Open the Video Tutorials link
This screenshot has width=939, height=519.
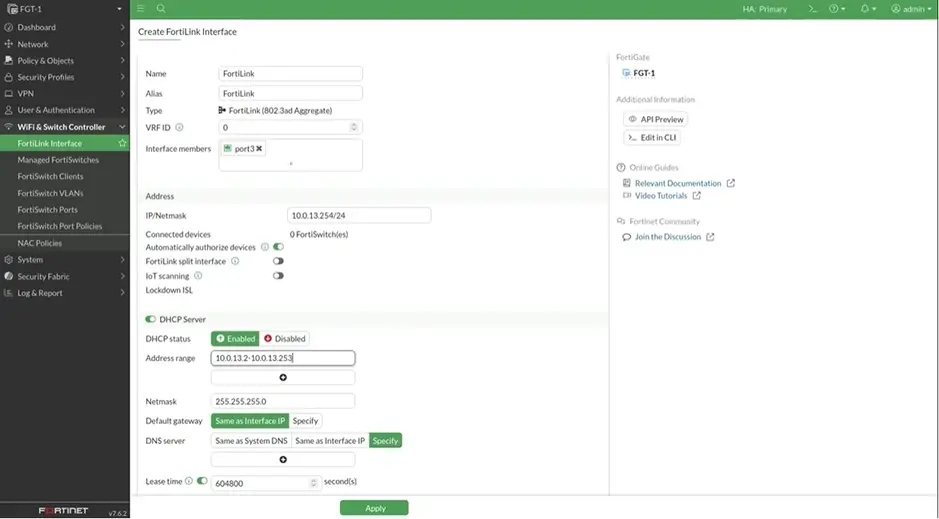pyautogui.click(x=661, y=196)
